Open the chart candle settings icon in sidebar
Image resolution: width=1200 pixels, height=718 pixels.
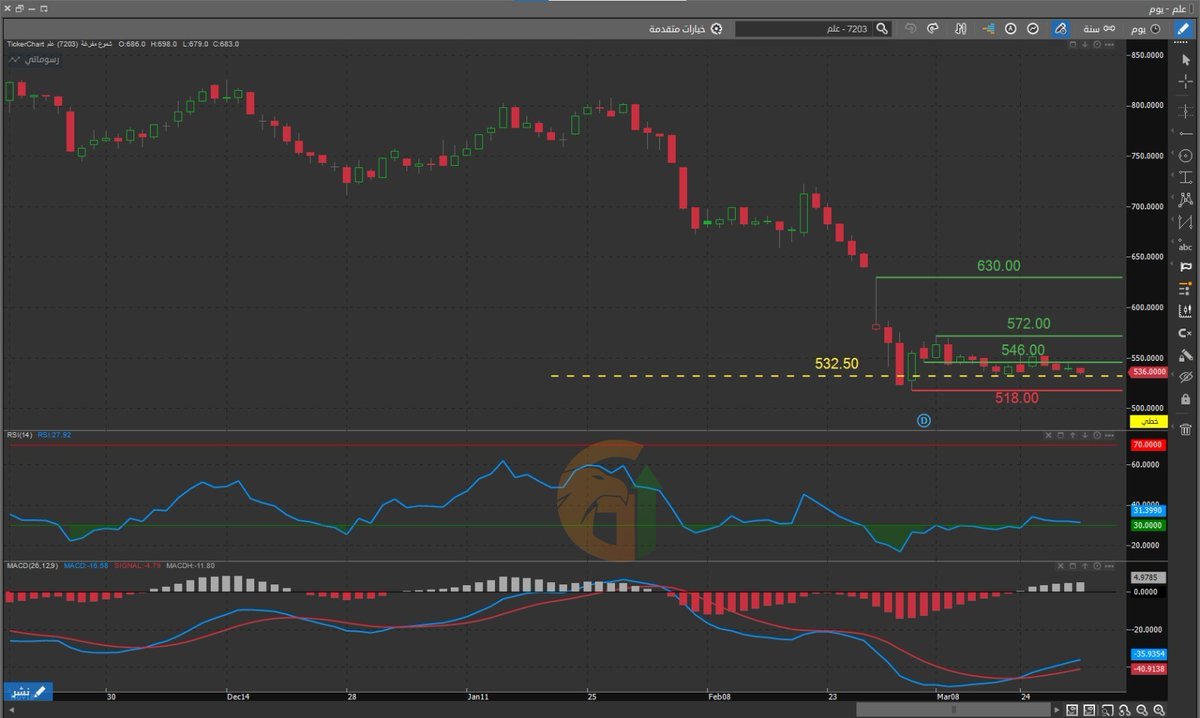tap(1185, 311)
